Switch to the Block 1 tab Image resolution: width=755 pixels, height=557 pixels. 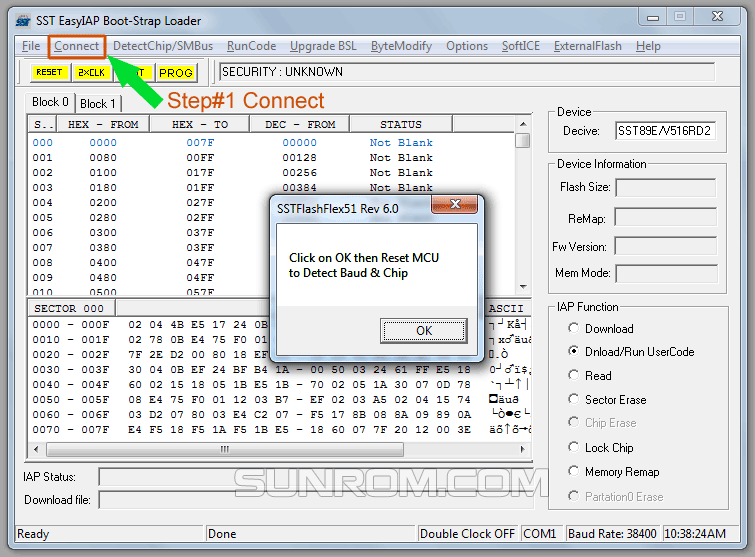98,104
